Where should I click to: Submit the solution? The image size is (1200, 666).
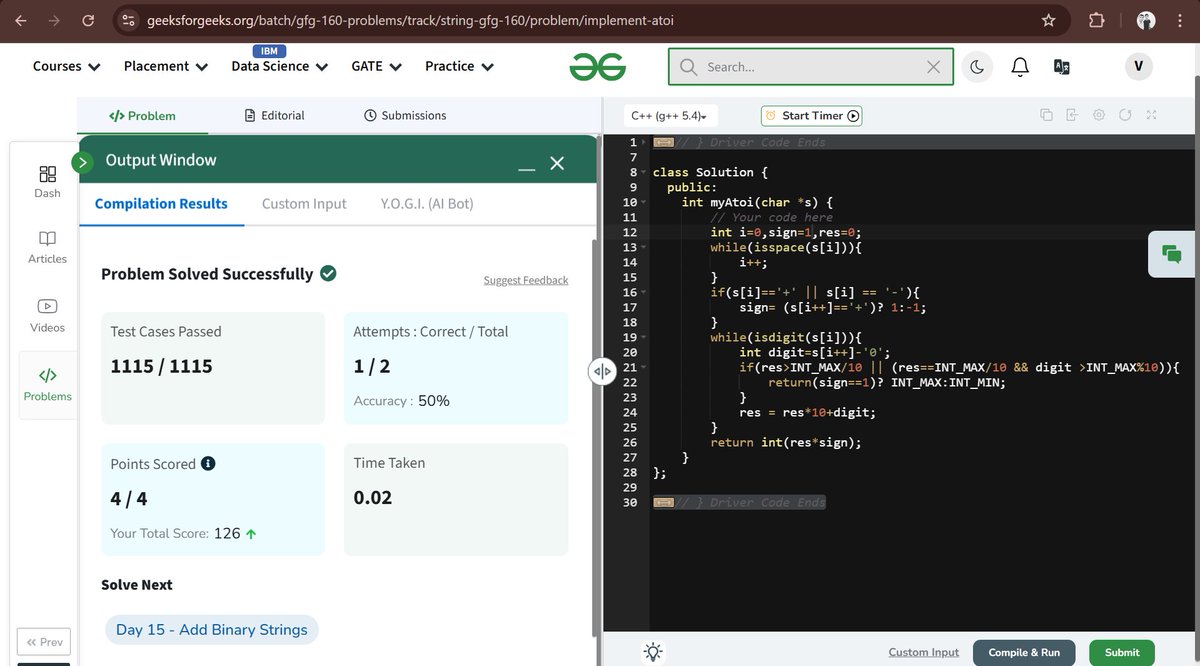[x=1122, y=652]
